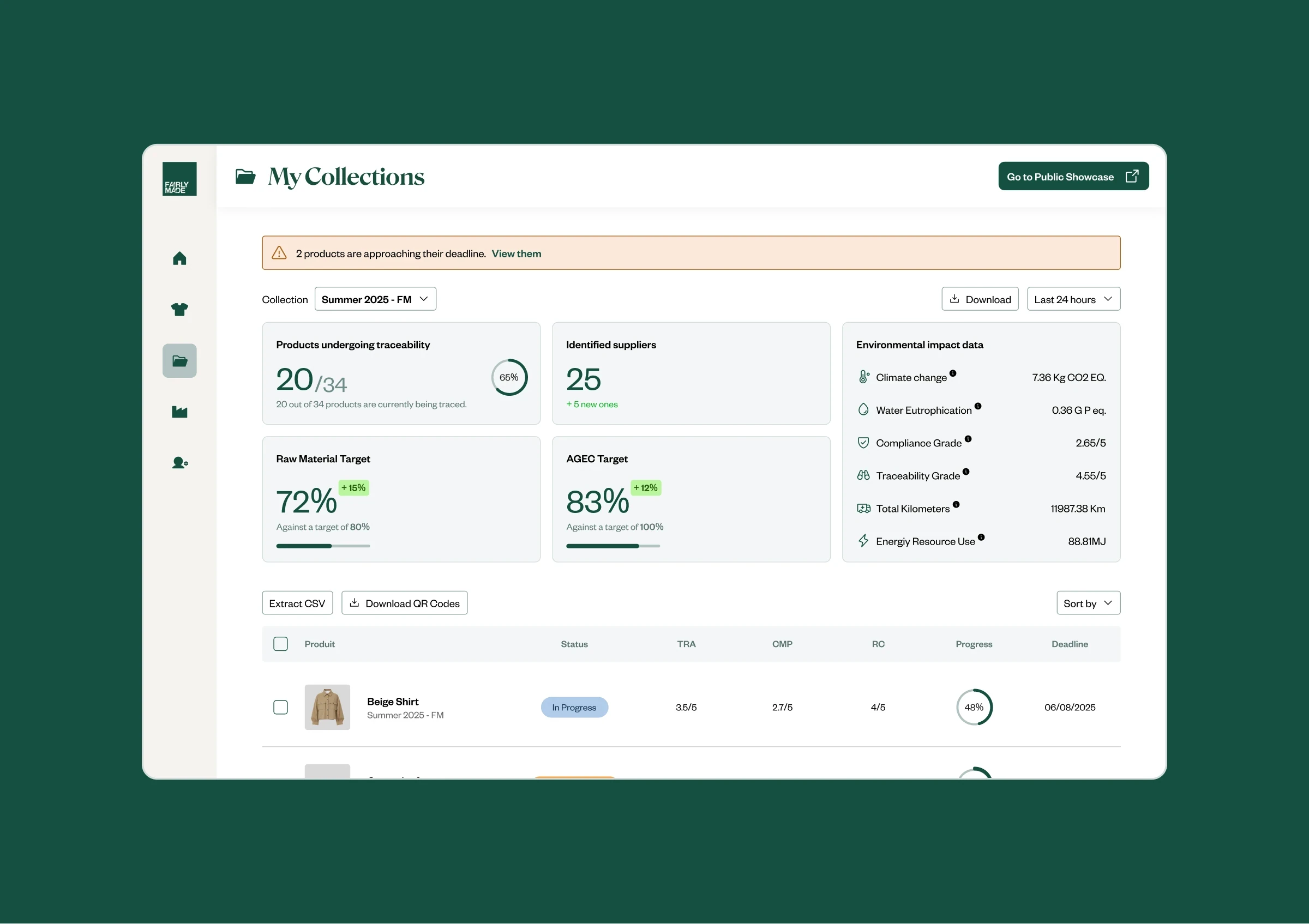The width and height of the screenshot is (1309, 924).
Task: Check the Beige Shirt row checkbox
Action: tap(280, 707)
